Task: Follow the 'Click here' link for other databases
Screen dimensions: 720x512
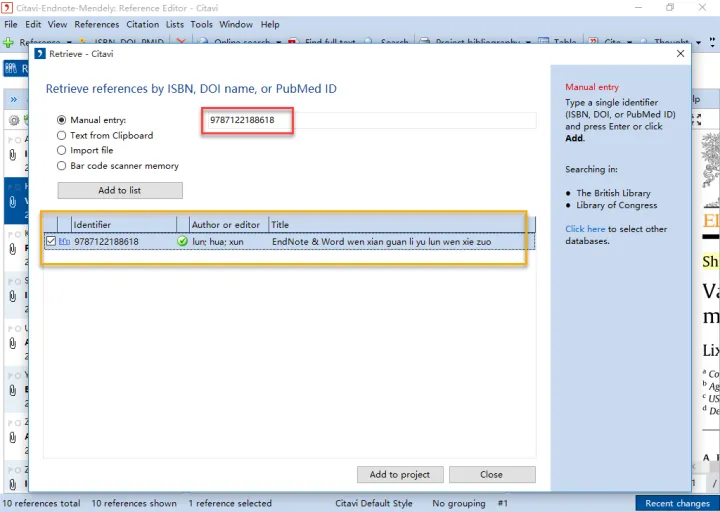Action: [x=585, y=229]
